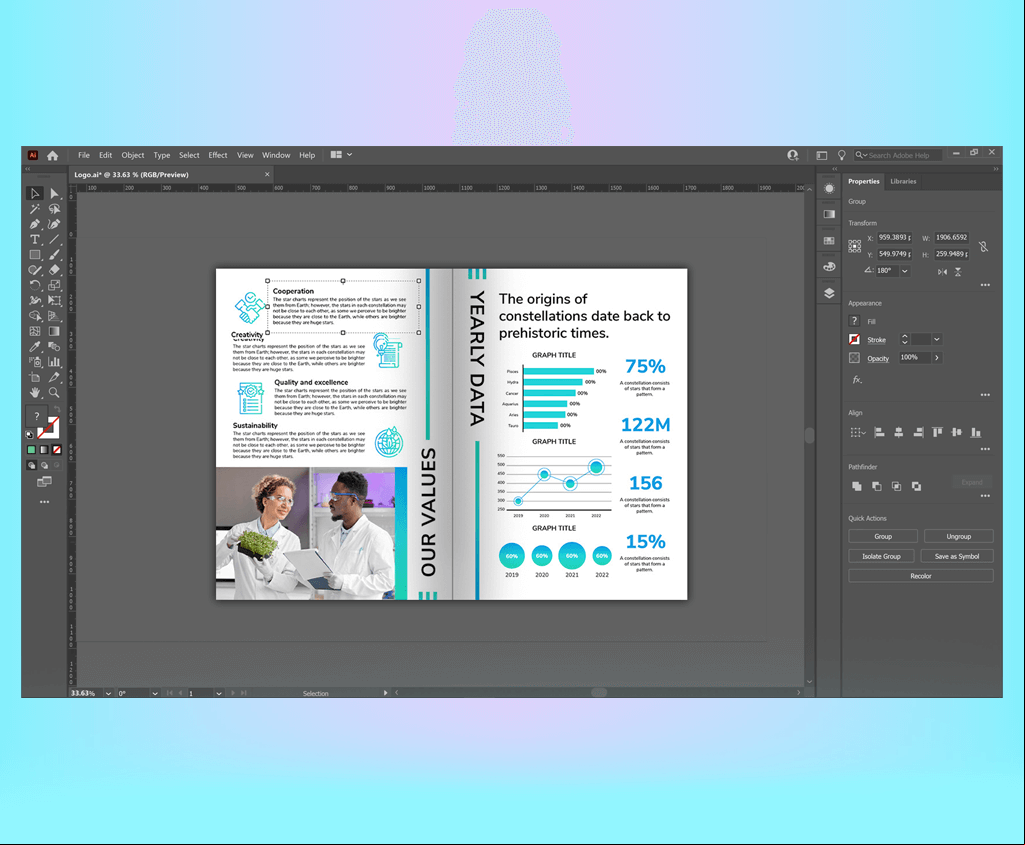Click the Home icon
1025x845 pixels.
click(x=52, y=156)
